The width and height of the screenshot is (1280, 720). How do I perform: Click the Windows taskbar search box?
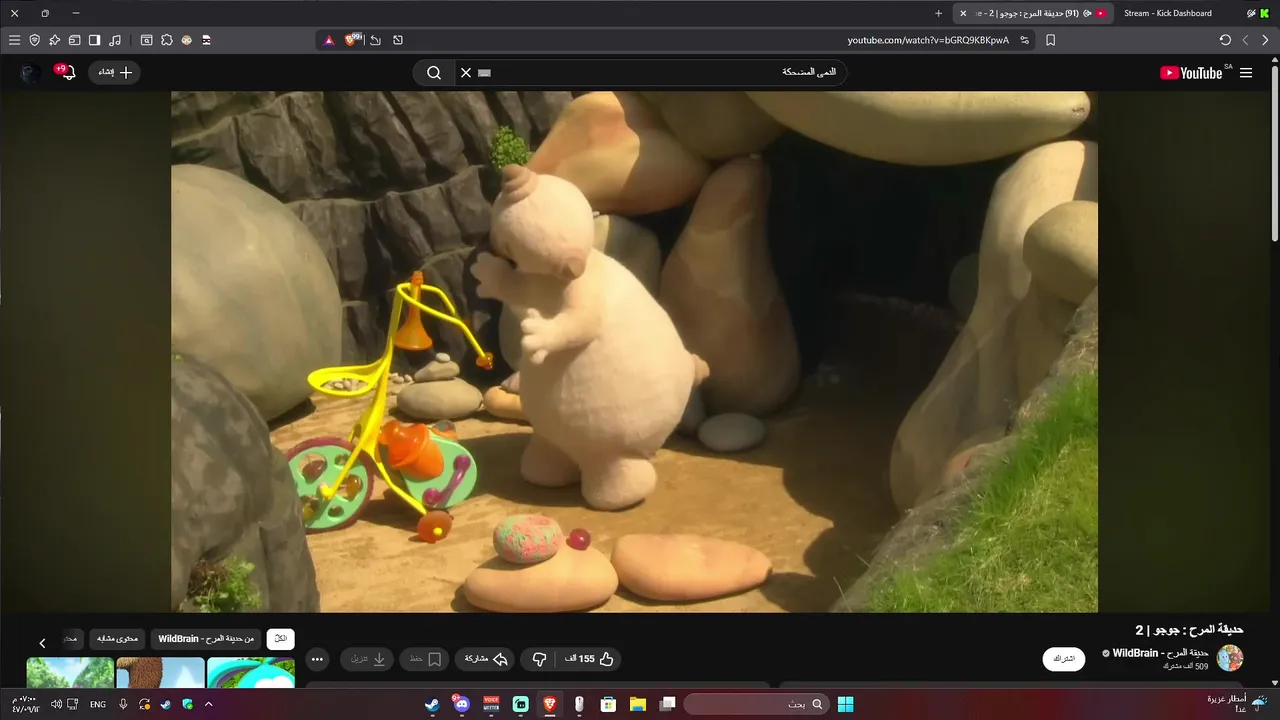tap(755, 704)
